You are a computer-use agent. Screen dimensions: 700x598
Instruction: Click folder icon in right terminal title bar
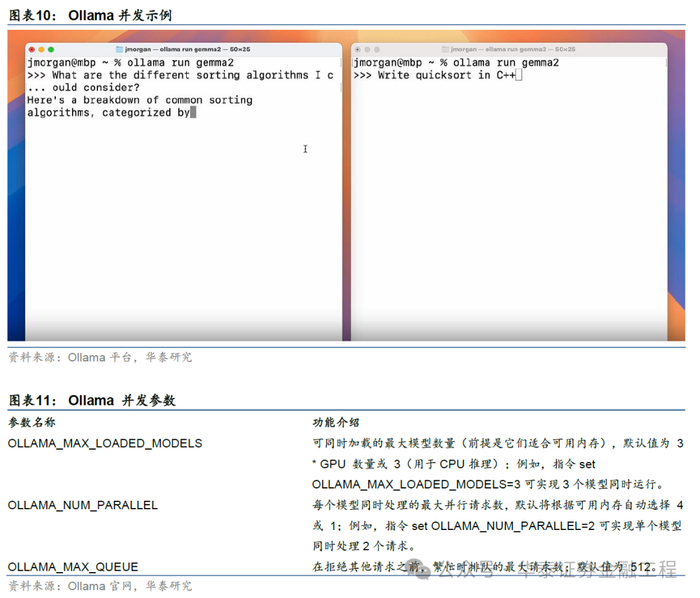[445, 49]
